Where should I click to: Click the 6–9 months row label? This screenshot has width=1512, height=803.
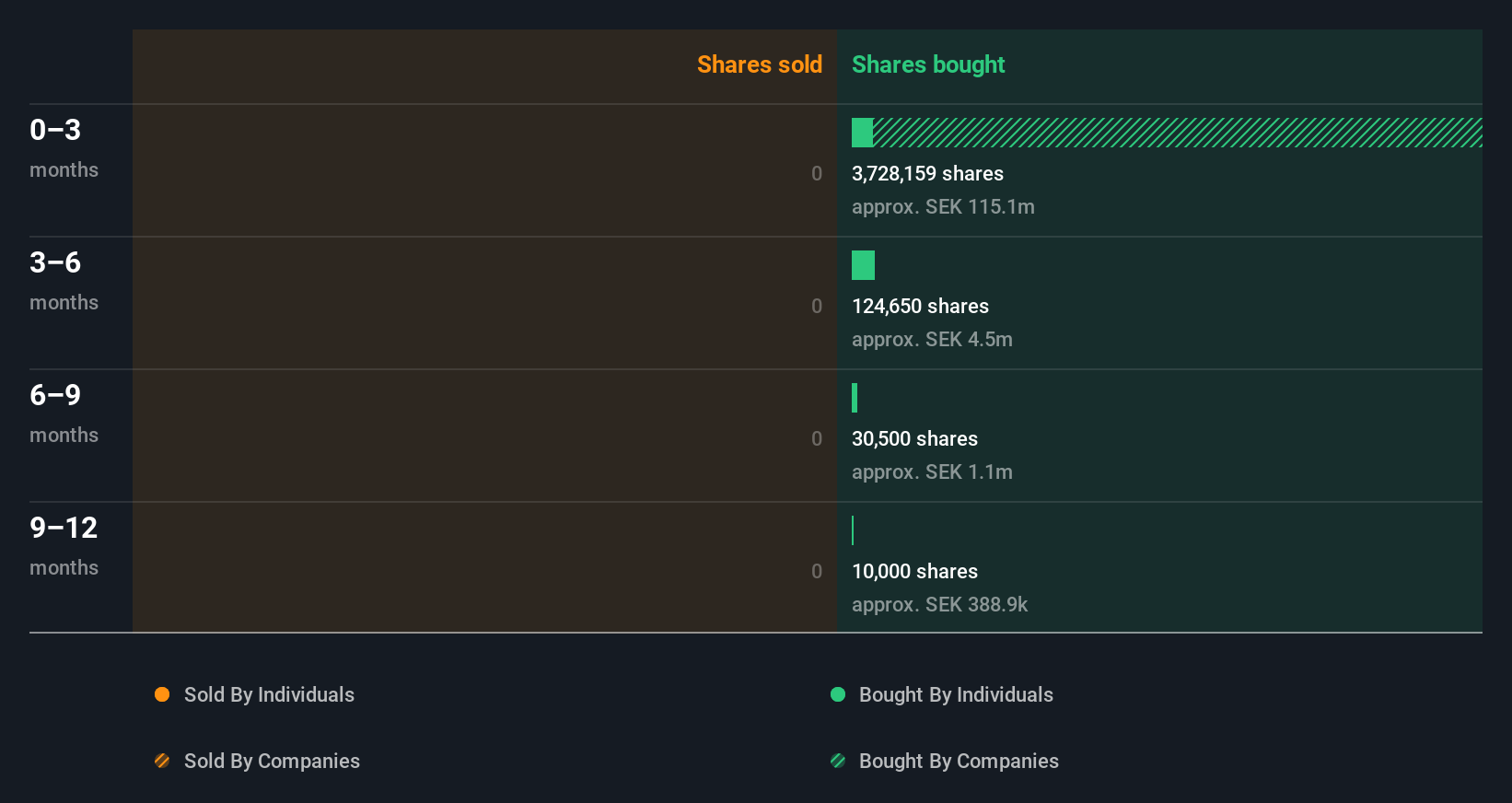tap(64, 413)
